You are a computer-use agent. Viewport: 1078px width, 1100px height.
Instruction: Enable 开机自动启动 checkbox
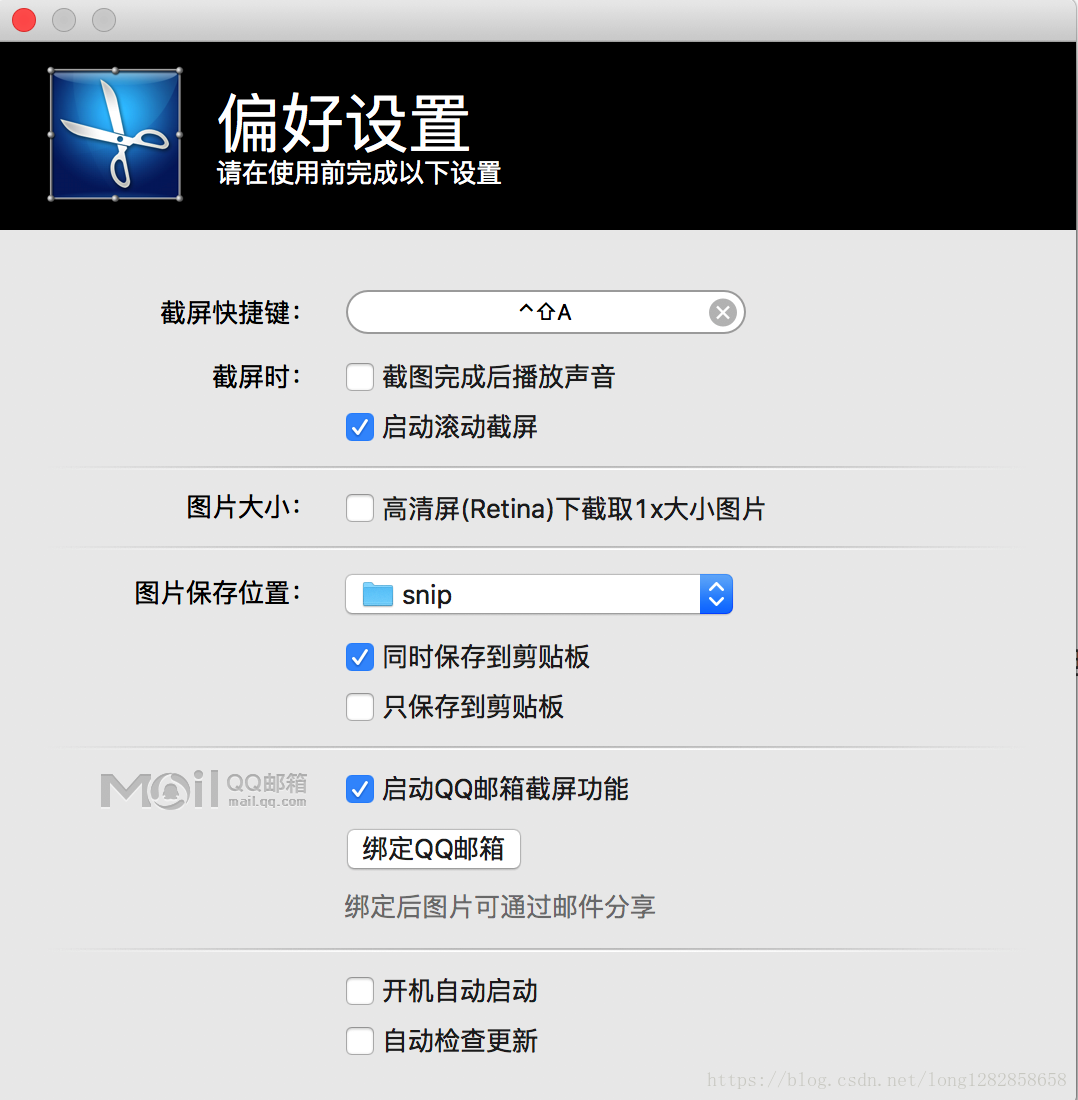(x=360, y=991)
